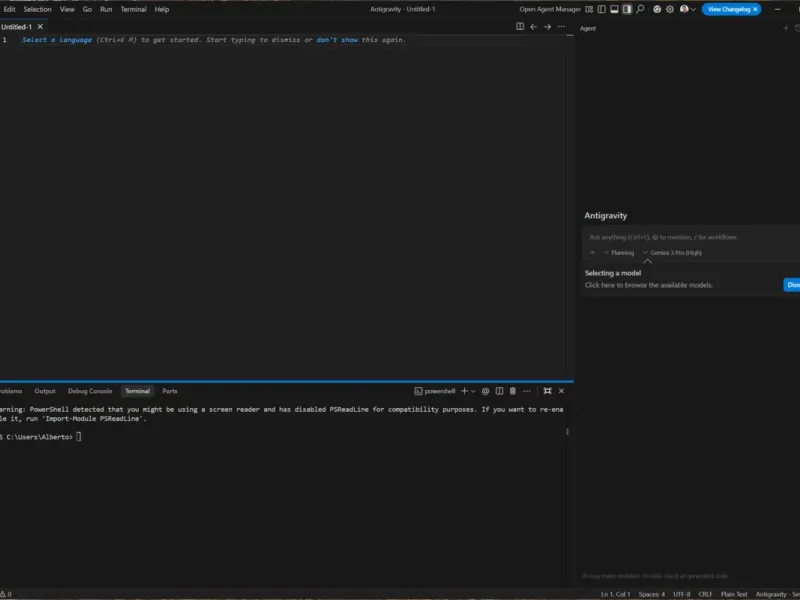Viewport: 800px width, 600px height.
Task: Open the Planning mode dropdown
Action: click(619, 253)
